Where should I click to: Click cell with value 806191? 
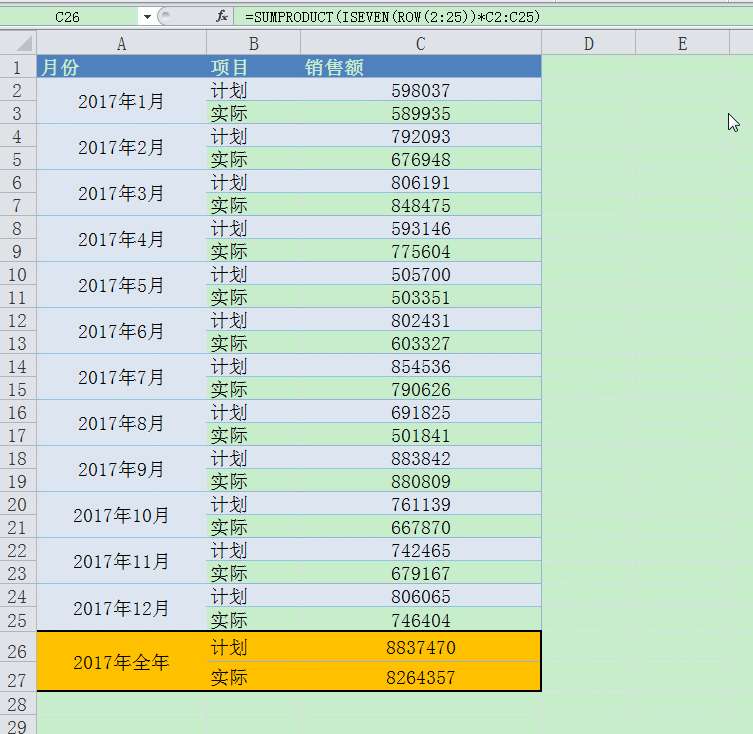(421, 182)
